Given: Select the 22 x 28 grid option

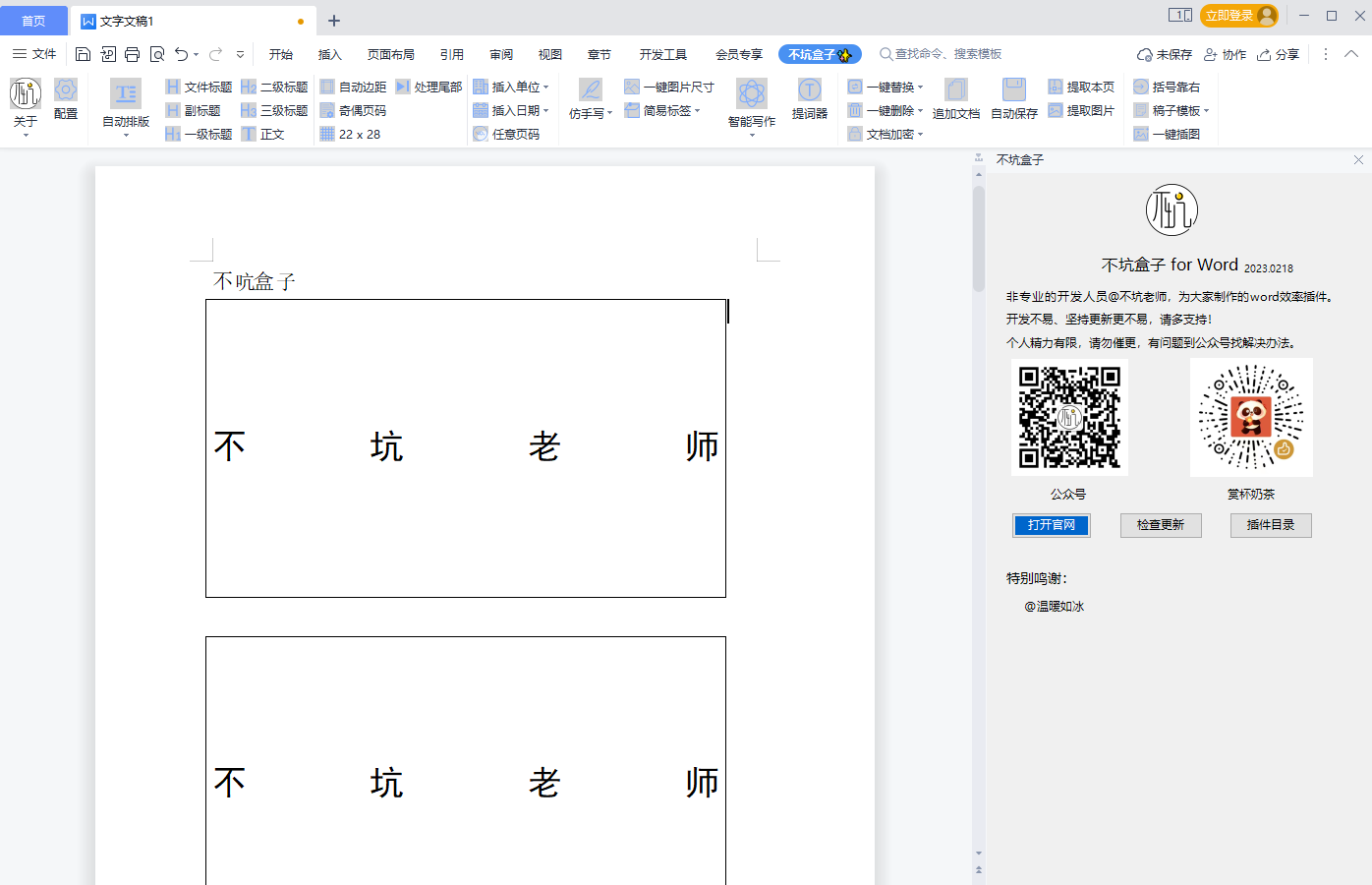Looking at the screenshot, I should pos(350,134).
